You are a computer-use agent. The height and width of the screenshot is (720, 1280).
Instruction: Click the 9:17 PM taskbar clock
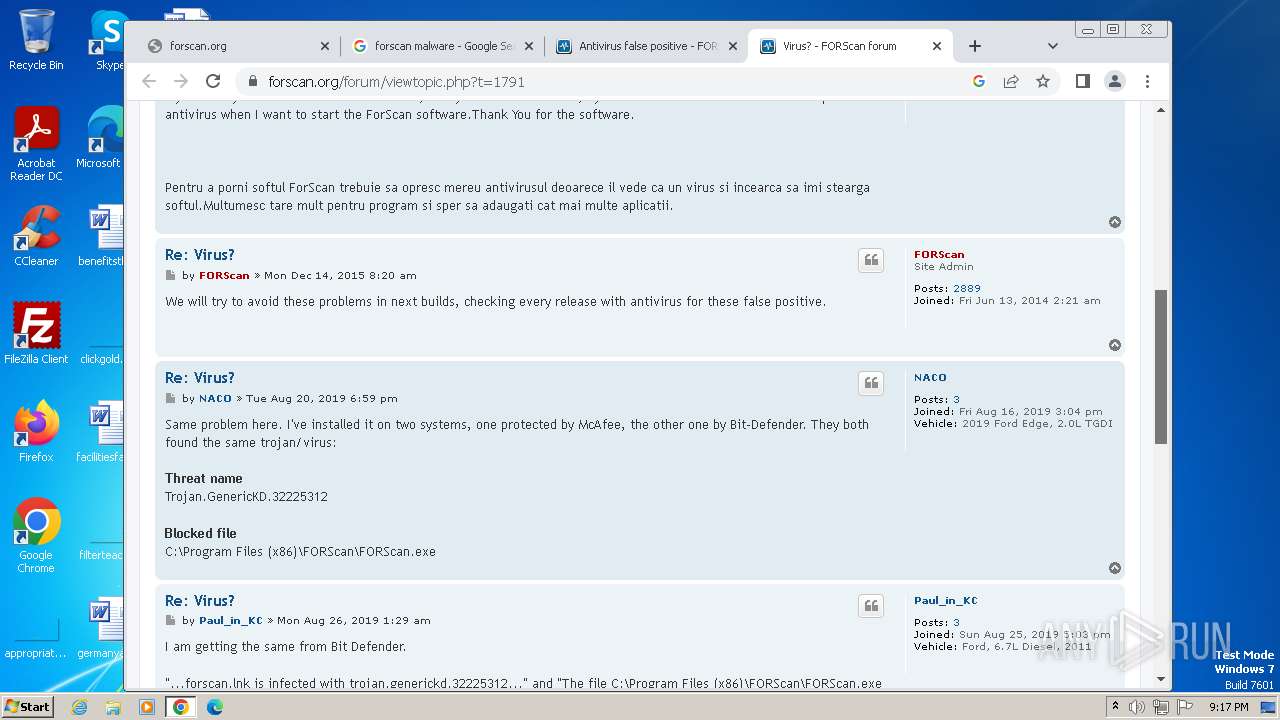[1228, 707]
